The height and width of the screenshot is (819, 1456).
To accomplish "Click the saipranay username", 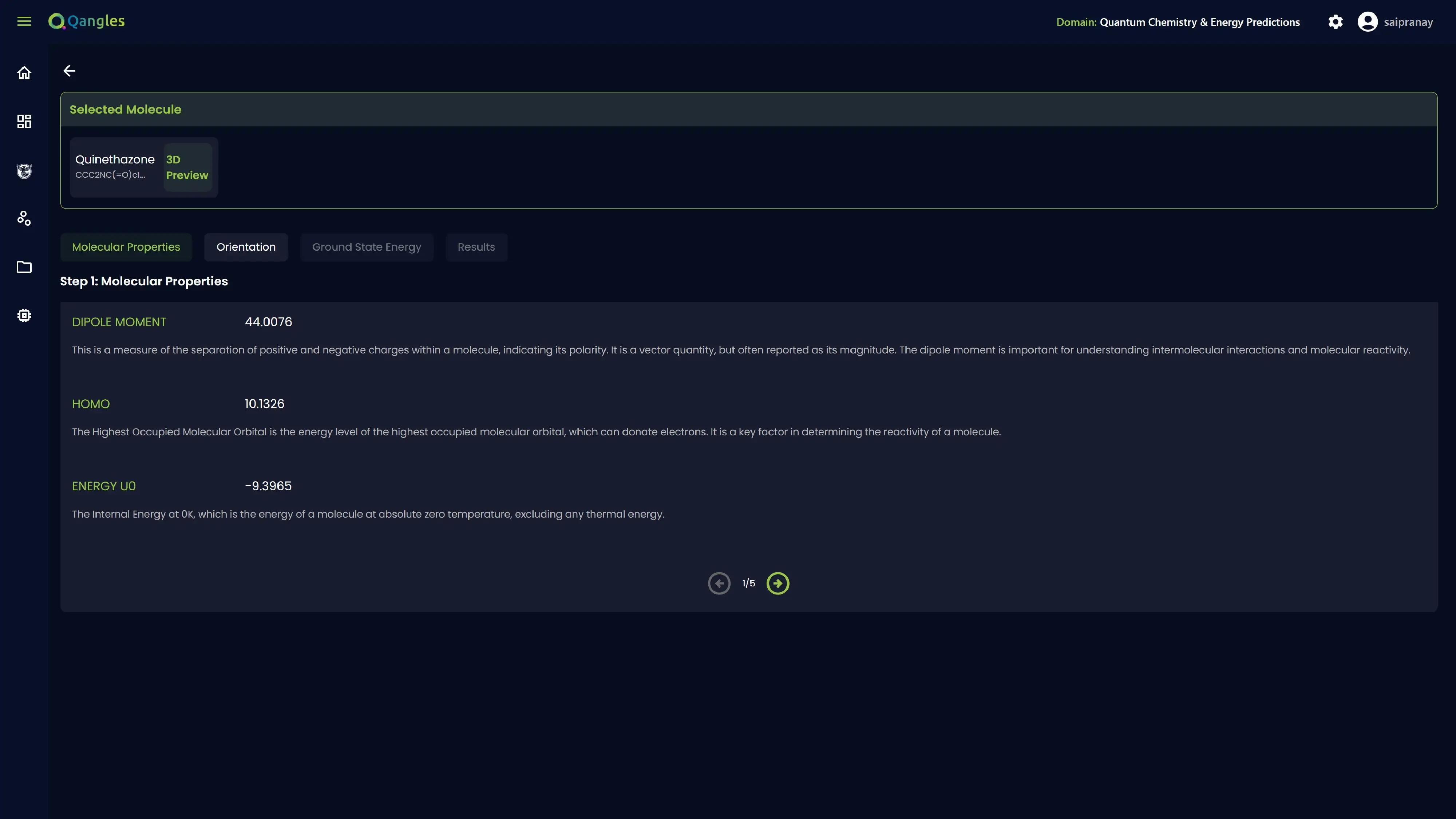I will coord(1408,22).
